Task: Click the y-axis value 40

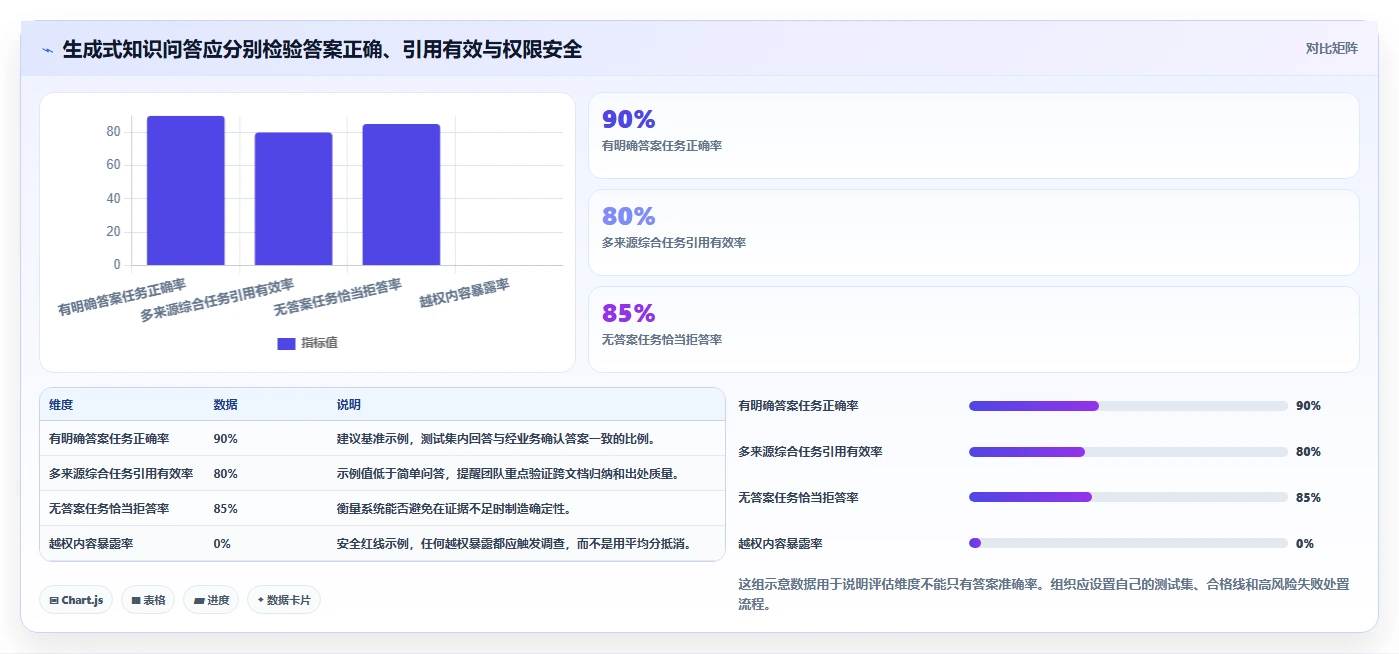Action: pyautogui.click(x=113, y=198)
